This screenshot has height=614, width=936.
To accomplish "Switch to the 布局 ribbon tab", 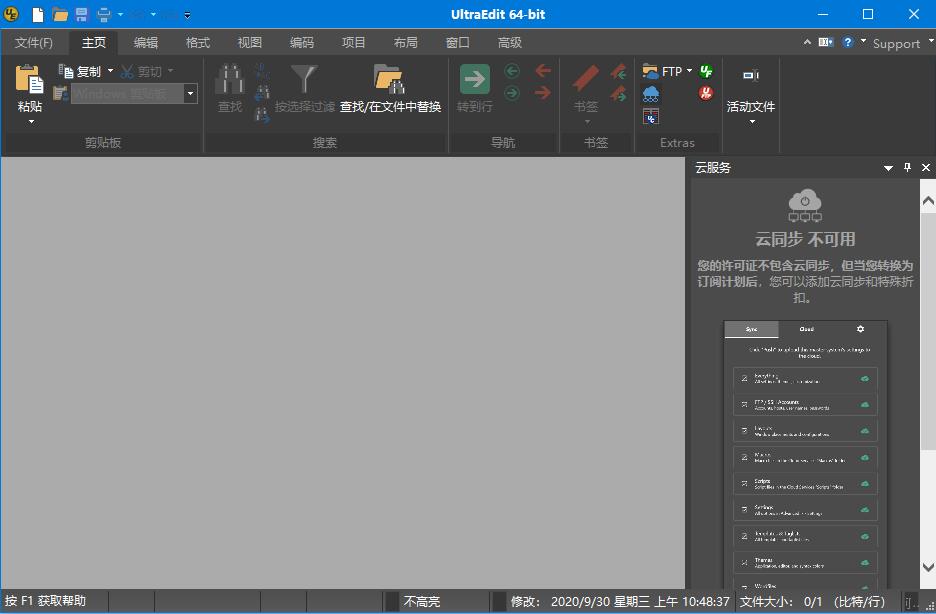I will point(405,42).
